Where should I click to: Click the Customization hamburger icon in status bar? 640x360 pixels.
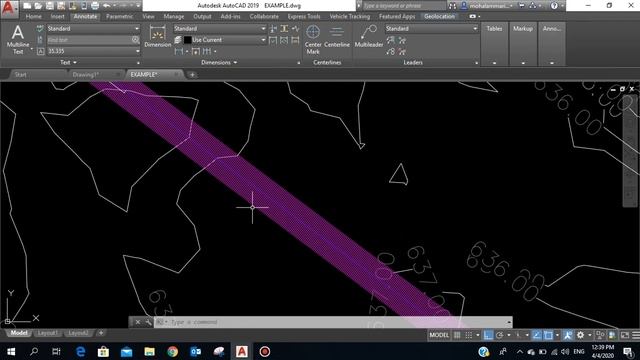[636, 335]
